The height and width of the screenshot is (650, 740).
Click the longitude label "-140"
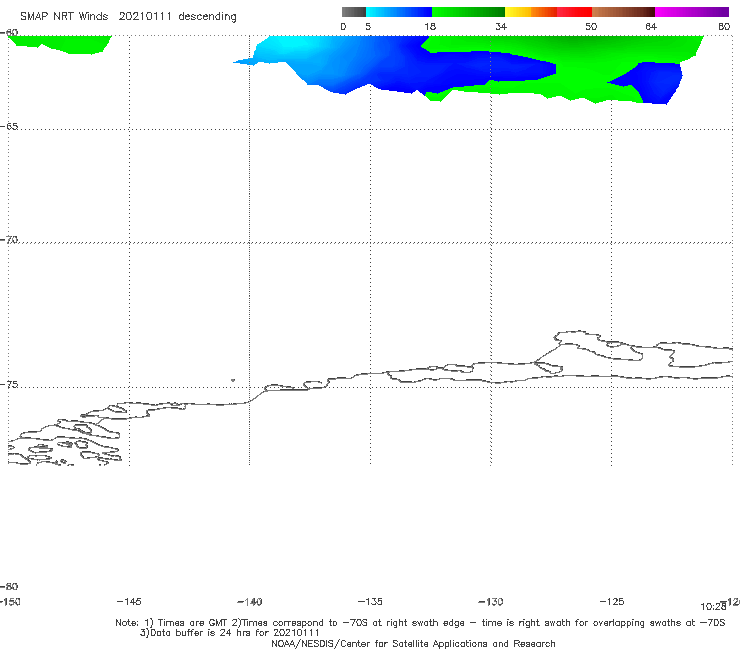click(x=250, y=602)
